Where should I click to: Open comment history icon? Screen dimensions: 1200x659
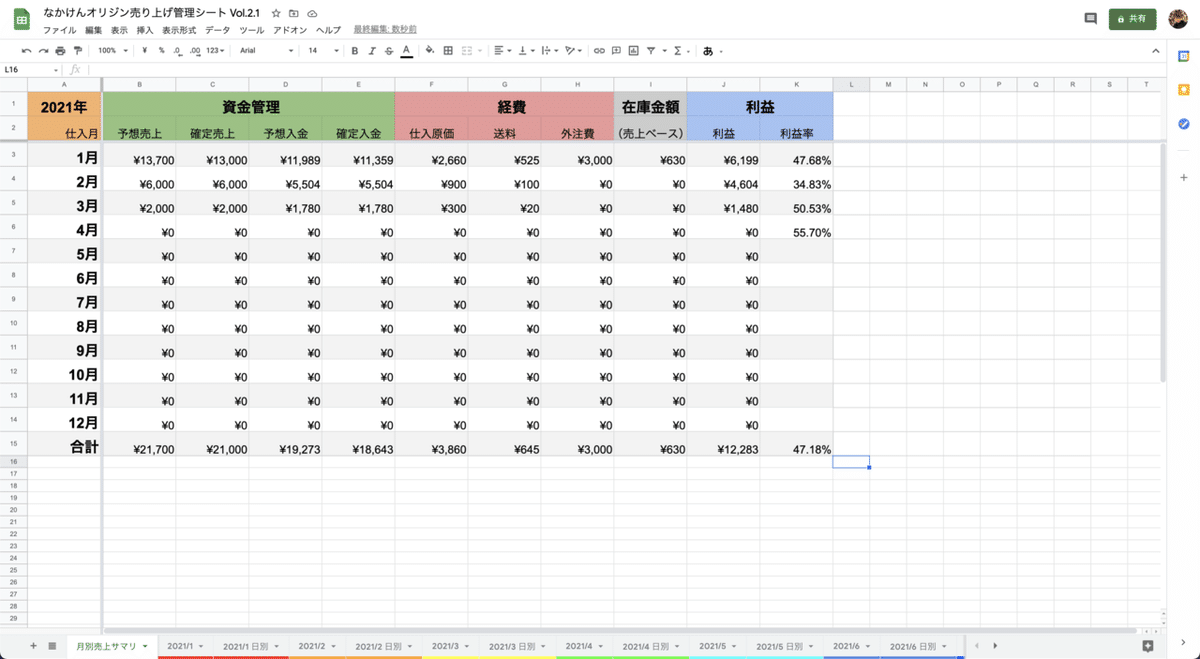(x=1090, y=19)
